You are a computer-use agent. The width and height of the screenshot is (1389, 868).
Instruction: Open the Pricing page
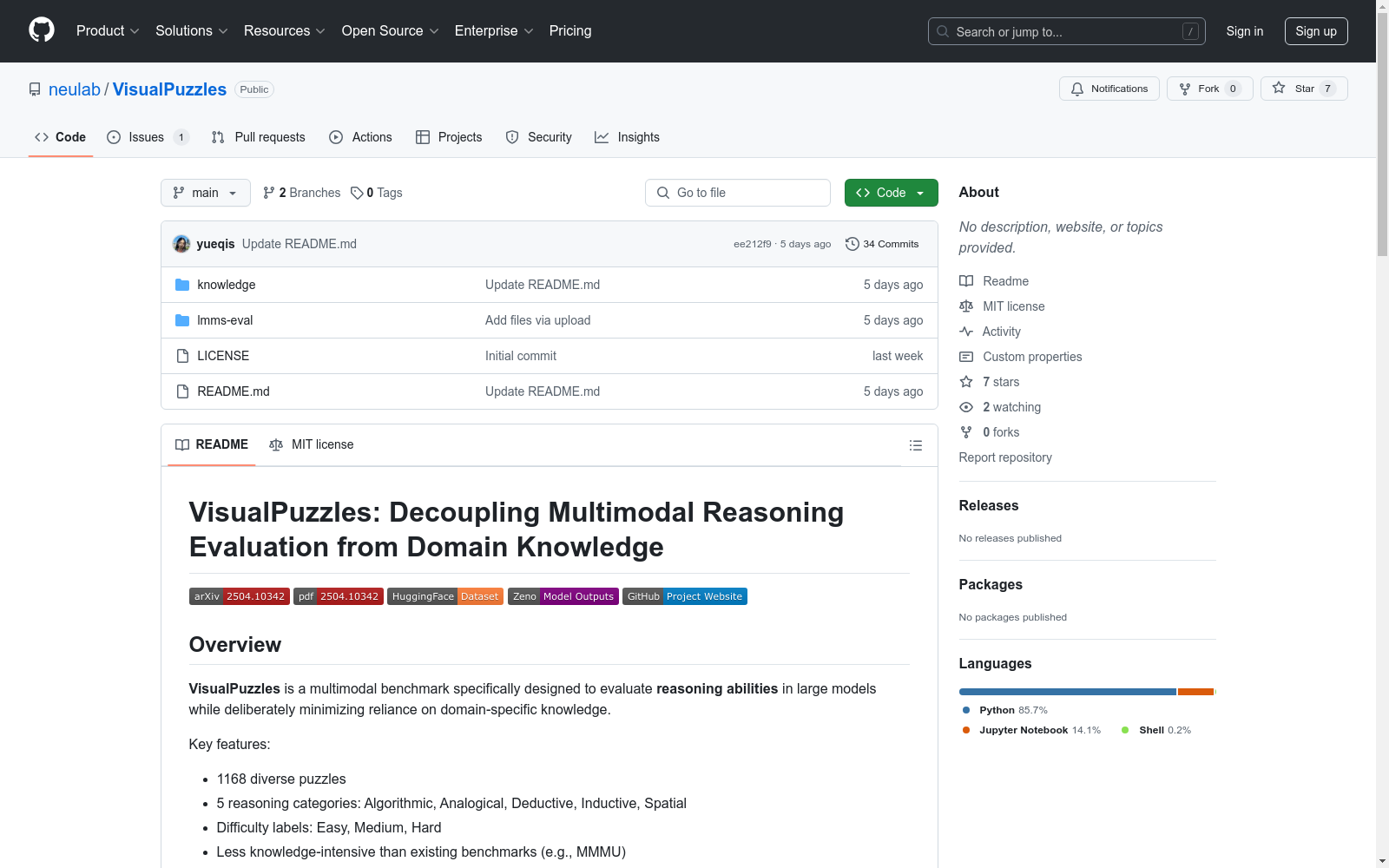(570, 31)
